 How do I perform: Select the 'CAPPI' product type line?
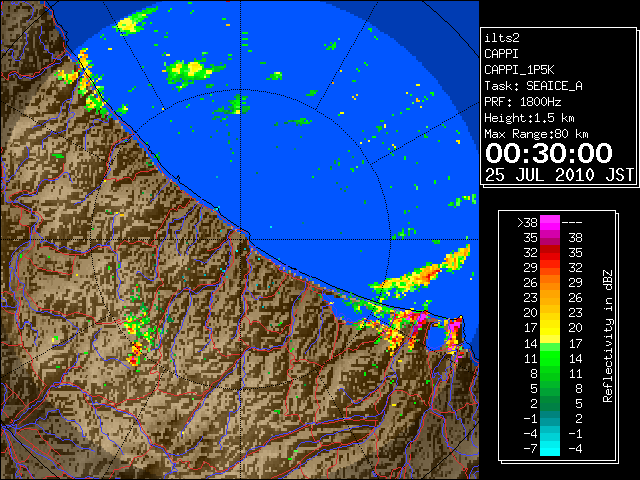501,54
